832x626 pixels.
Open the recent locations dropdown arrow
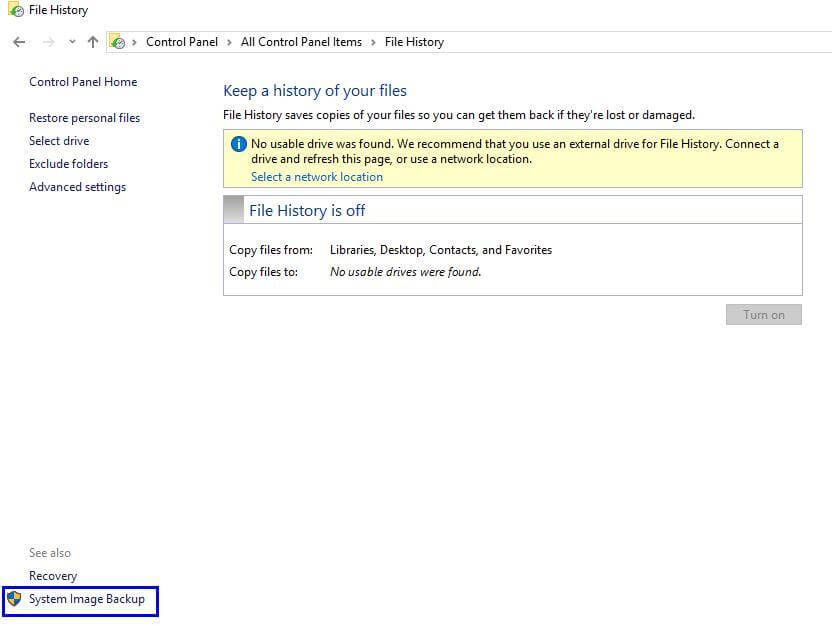click(72, 42)
